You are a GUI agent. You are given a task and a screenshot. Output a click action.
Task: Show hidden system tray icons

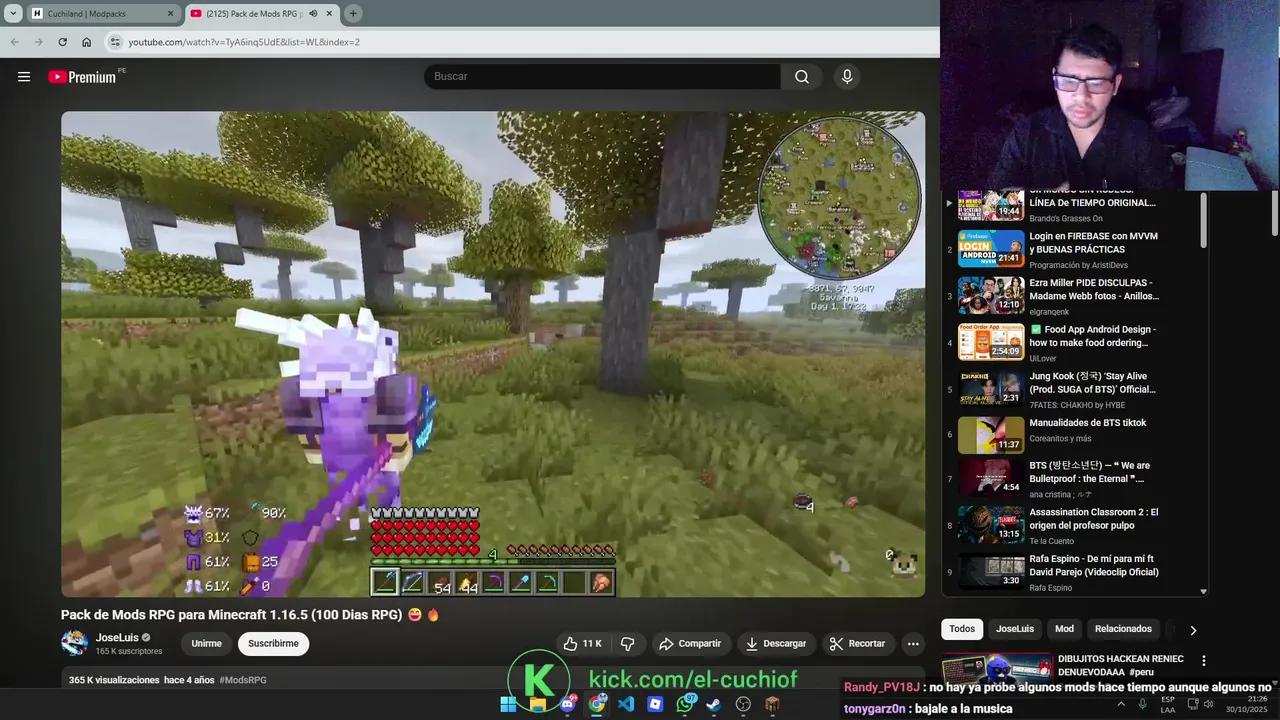tap(1120, 704)
